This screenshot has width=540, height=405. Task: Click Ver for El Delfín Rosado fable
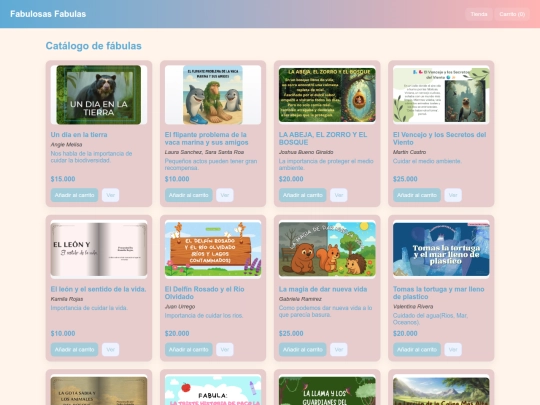225,350
